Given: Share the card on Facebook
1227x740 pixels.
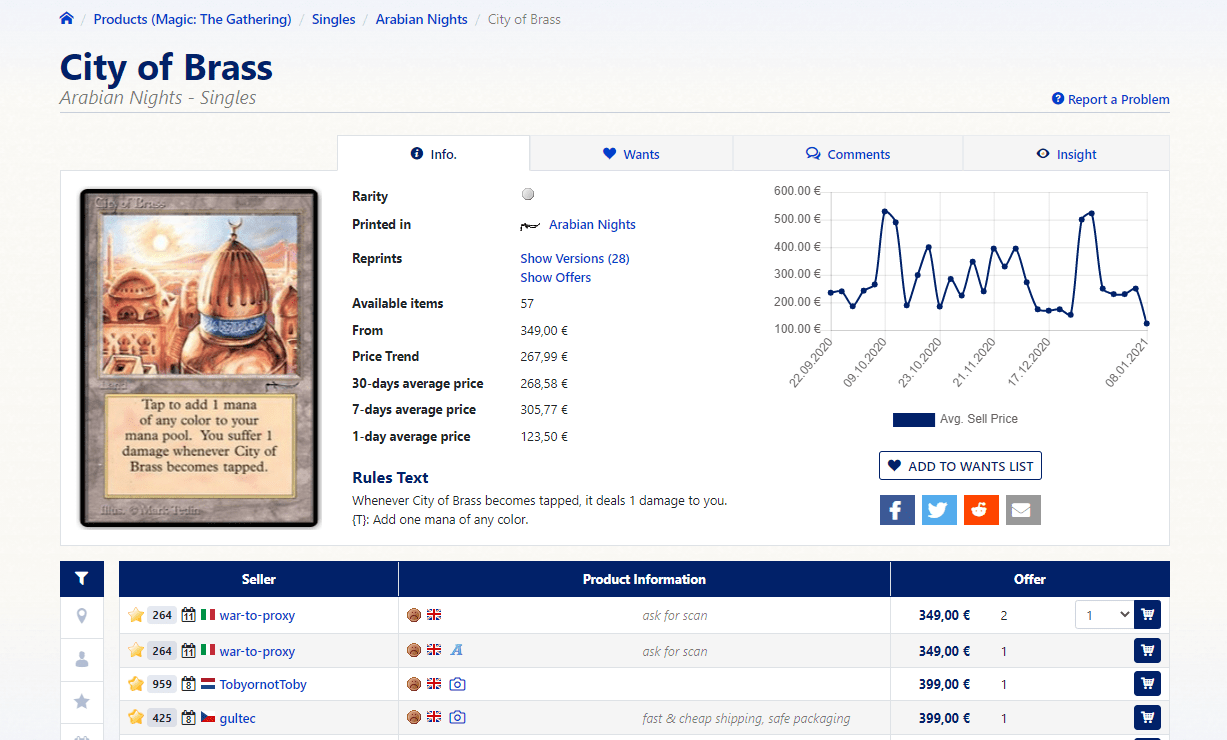Looking at the screenshot, I should pos(897,509).
